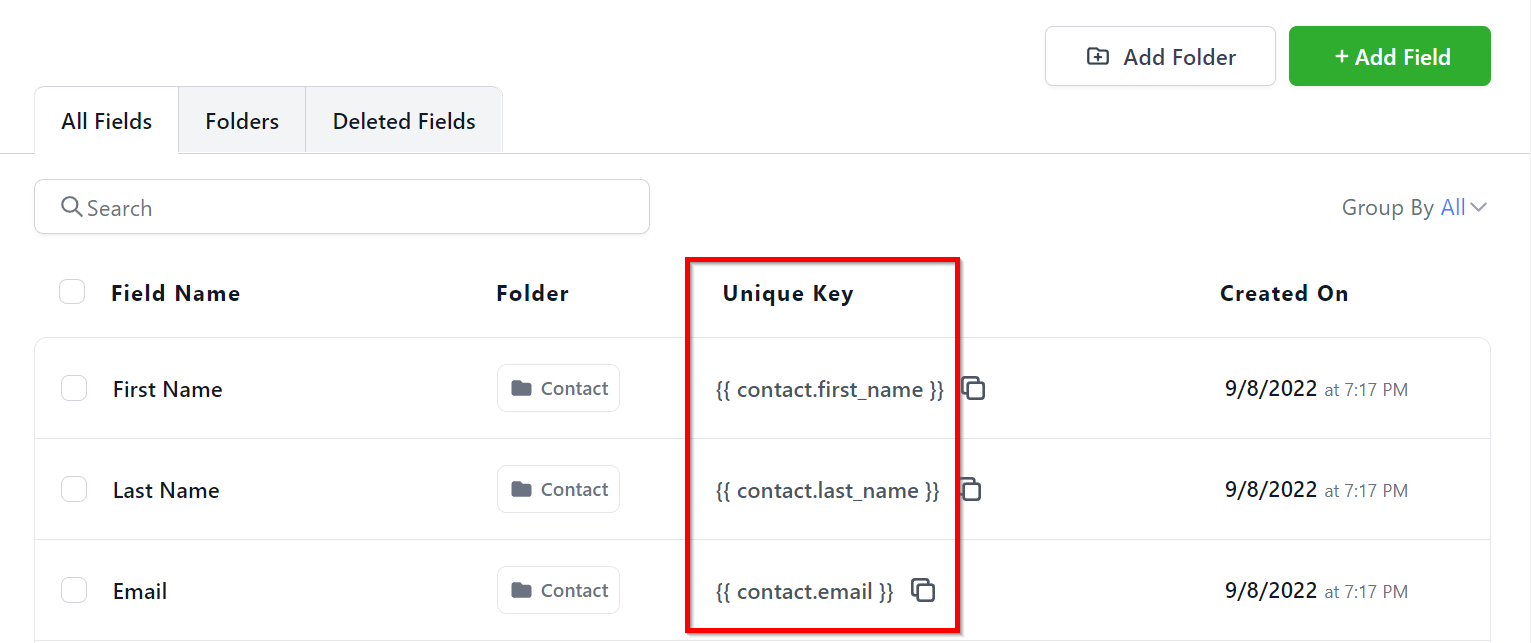1531x643 pixels.
Task: Select the All Fields tab
Action: [107, 121]
